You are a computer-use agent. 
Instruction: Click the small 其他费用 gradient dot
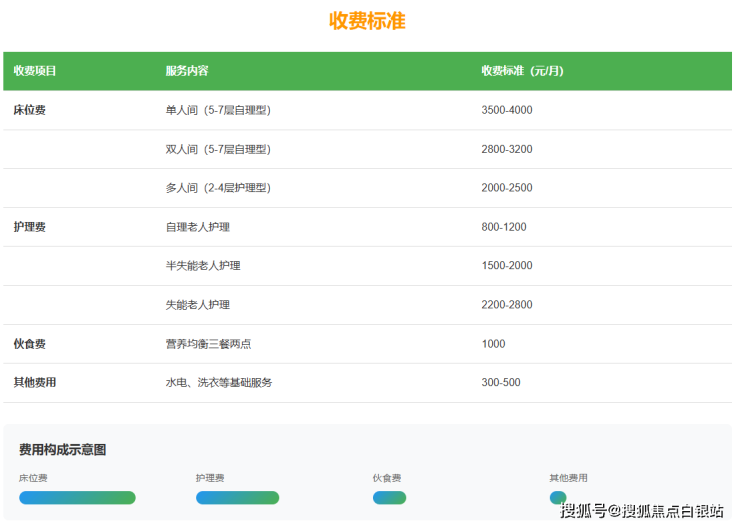click(x=557, y=498)
